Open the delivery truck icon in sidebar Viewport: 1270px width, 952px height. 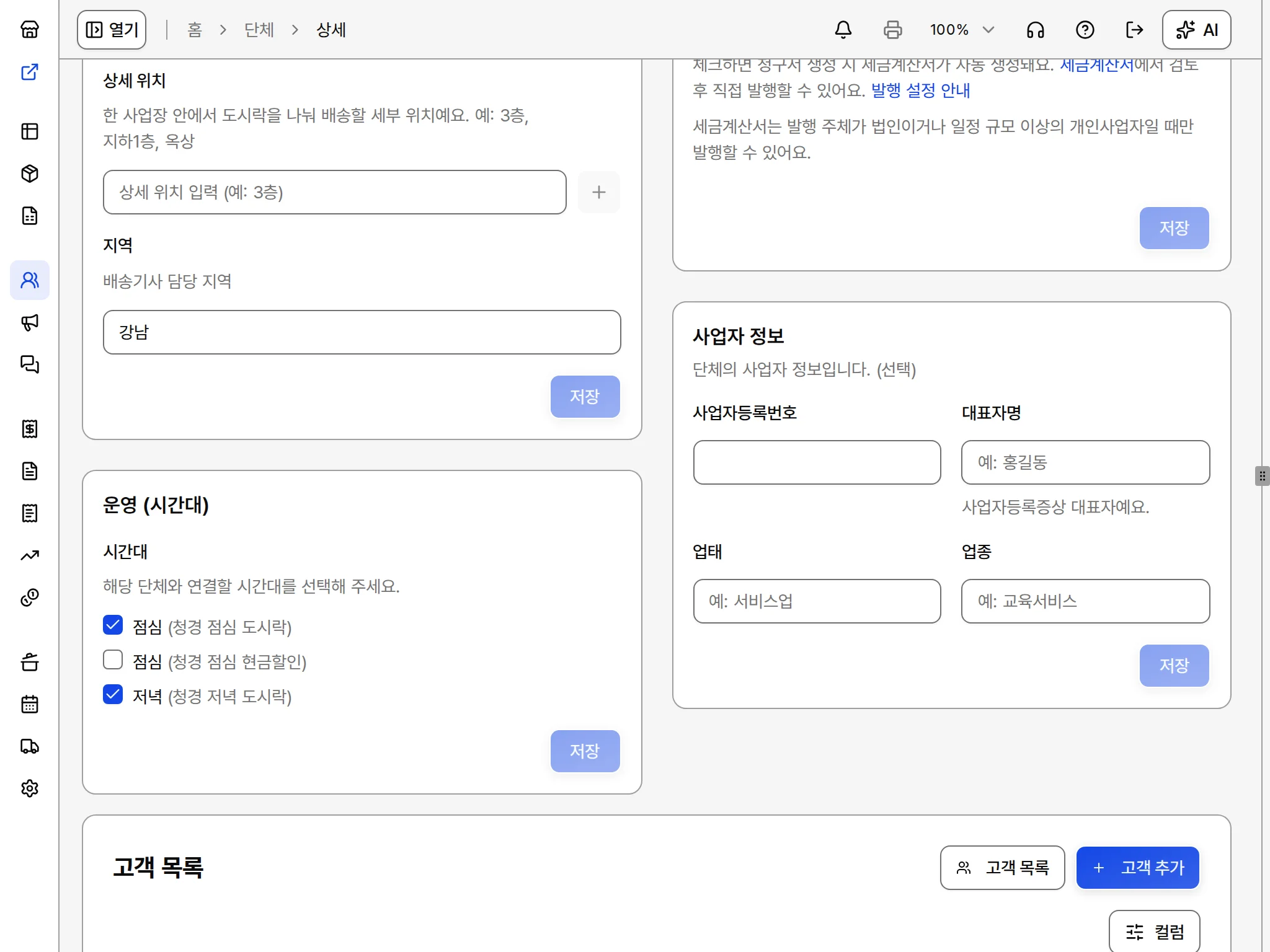click(x=30, y=746)
